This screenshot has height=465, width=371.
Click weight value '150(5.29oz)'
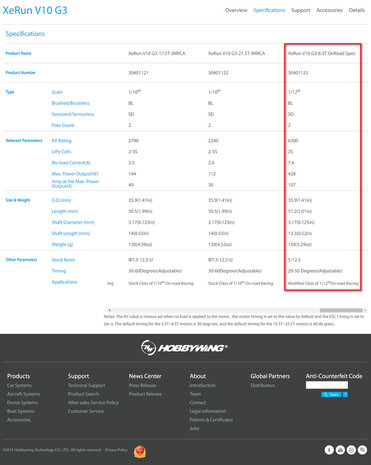pyautogui.click(x=300, y=244)
